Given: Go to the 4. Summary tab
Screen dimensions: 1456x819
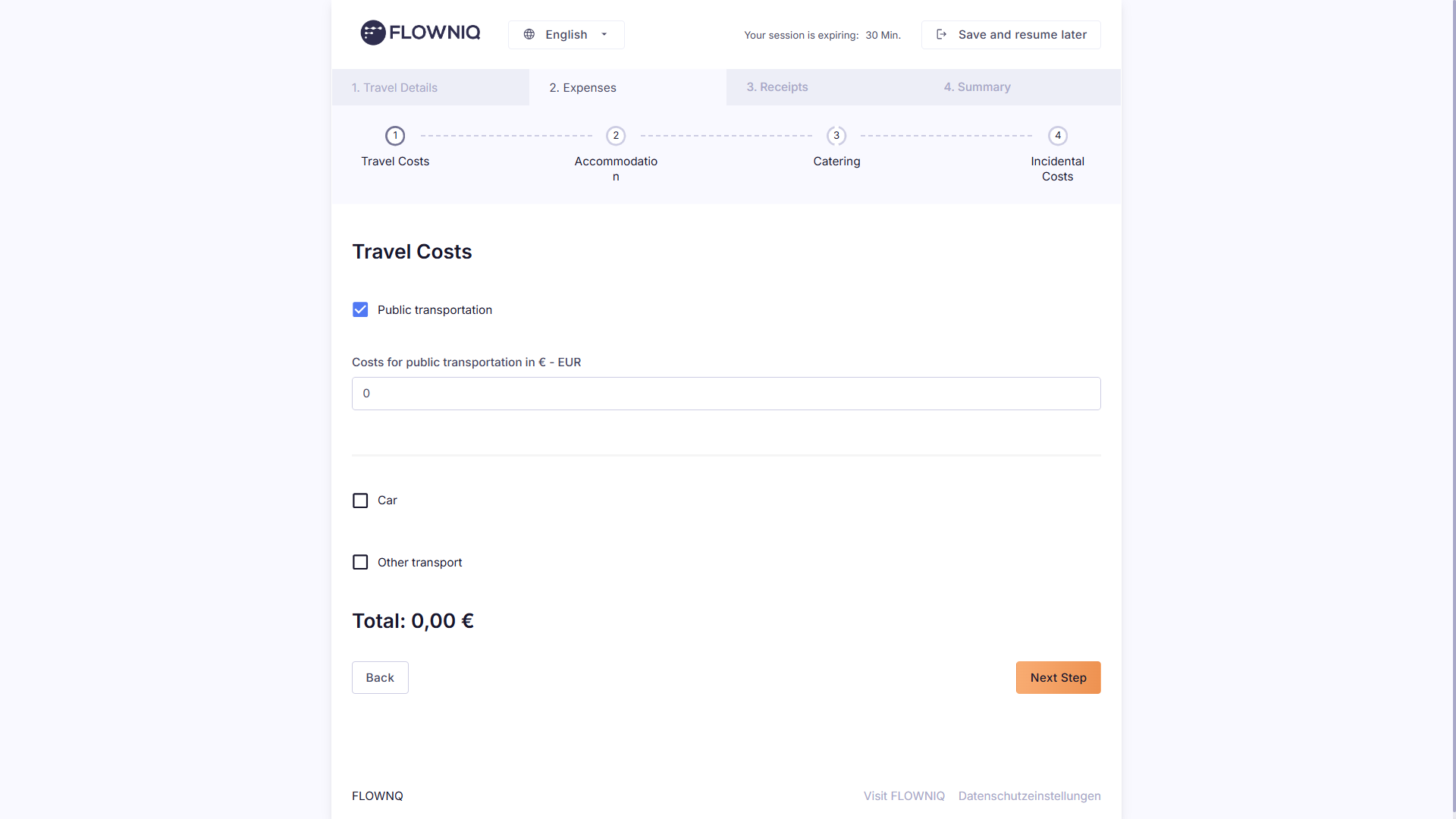Looking at the screenshot, I should coord(977,87).
